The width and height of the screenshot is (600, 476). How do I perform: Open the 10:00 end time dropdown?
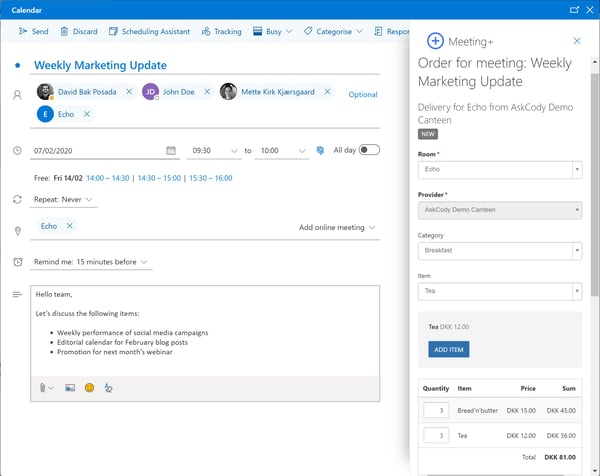point(282,151)
